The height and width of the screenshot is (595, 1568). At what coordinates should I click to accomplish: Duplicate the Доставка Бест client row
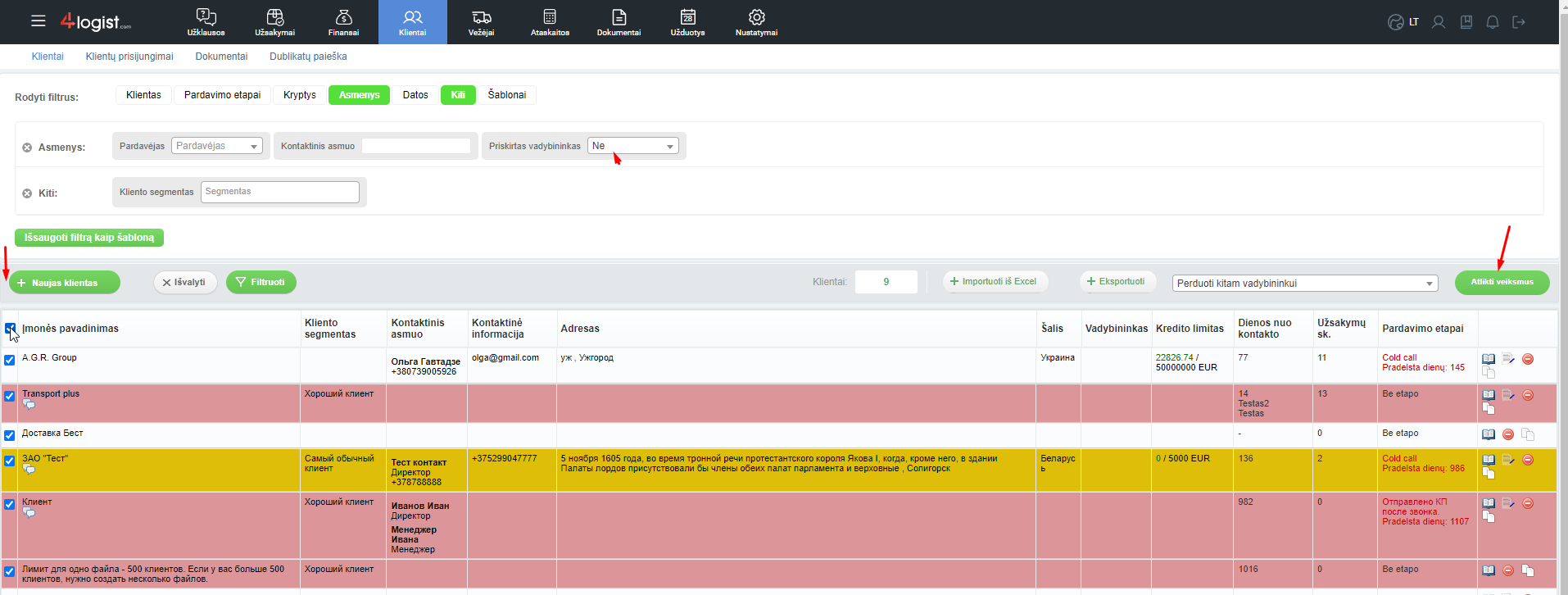coord(1528,434)
